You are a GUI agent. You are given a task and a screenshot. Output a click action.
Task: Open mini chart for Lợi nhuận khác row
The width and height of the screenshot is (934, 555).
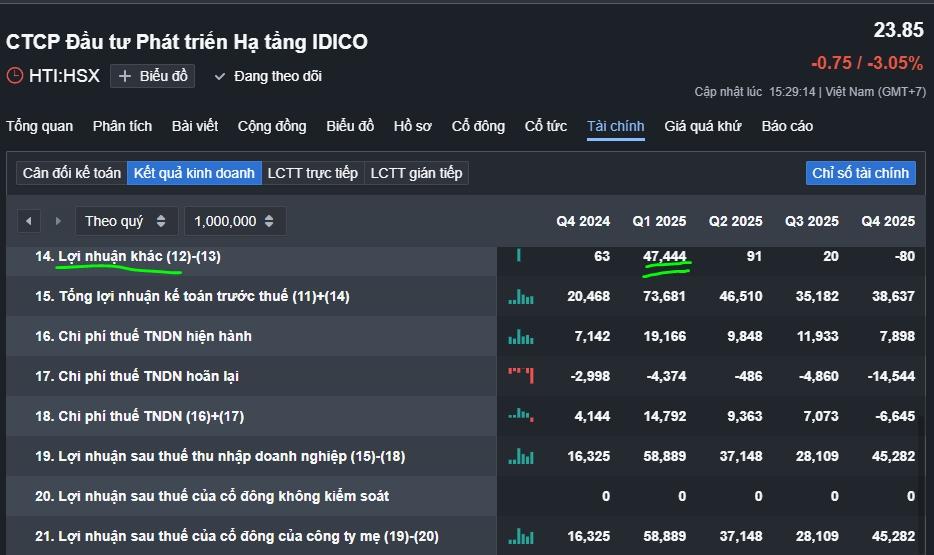click(x=519, y=256)
